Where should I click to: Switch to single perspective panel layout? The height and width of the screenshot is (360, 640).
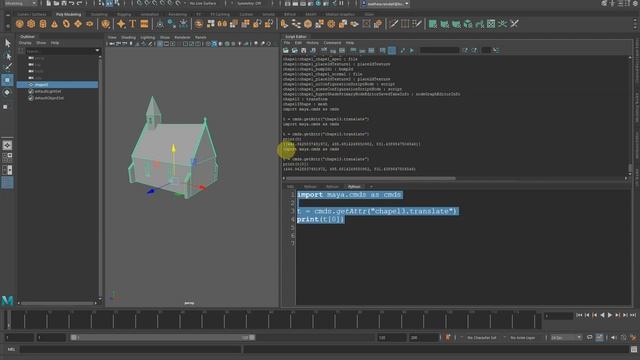7,145
